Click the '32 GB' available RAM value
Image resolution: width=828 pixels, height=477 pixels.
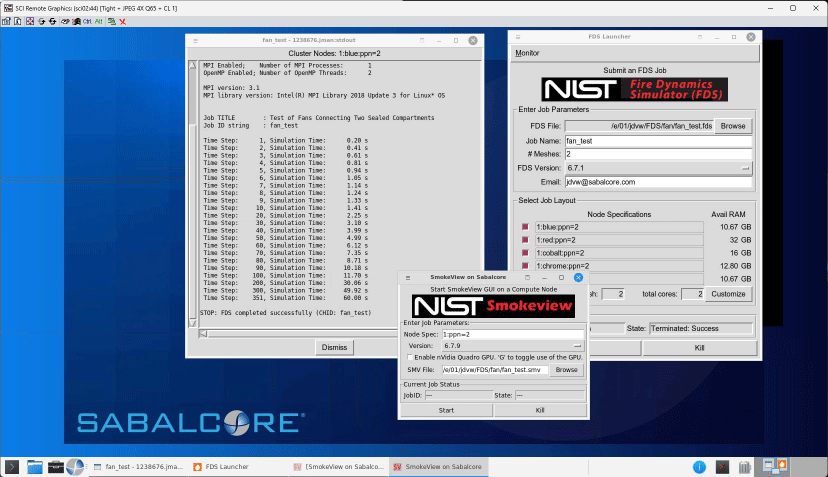tap(740, 240)
